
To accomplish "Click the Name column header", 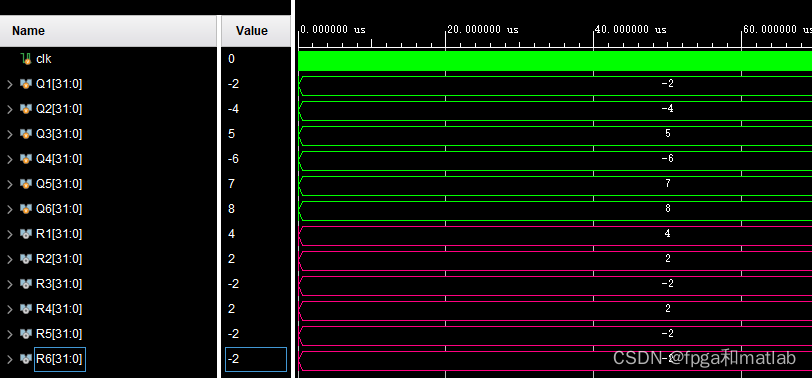I will [108, 31].
